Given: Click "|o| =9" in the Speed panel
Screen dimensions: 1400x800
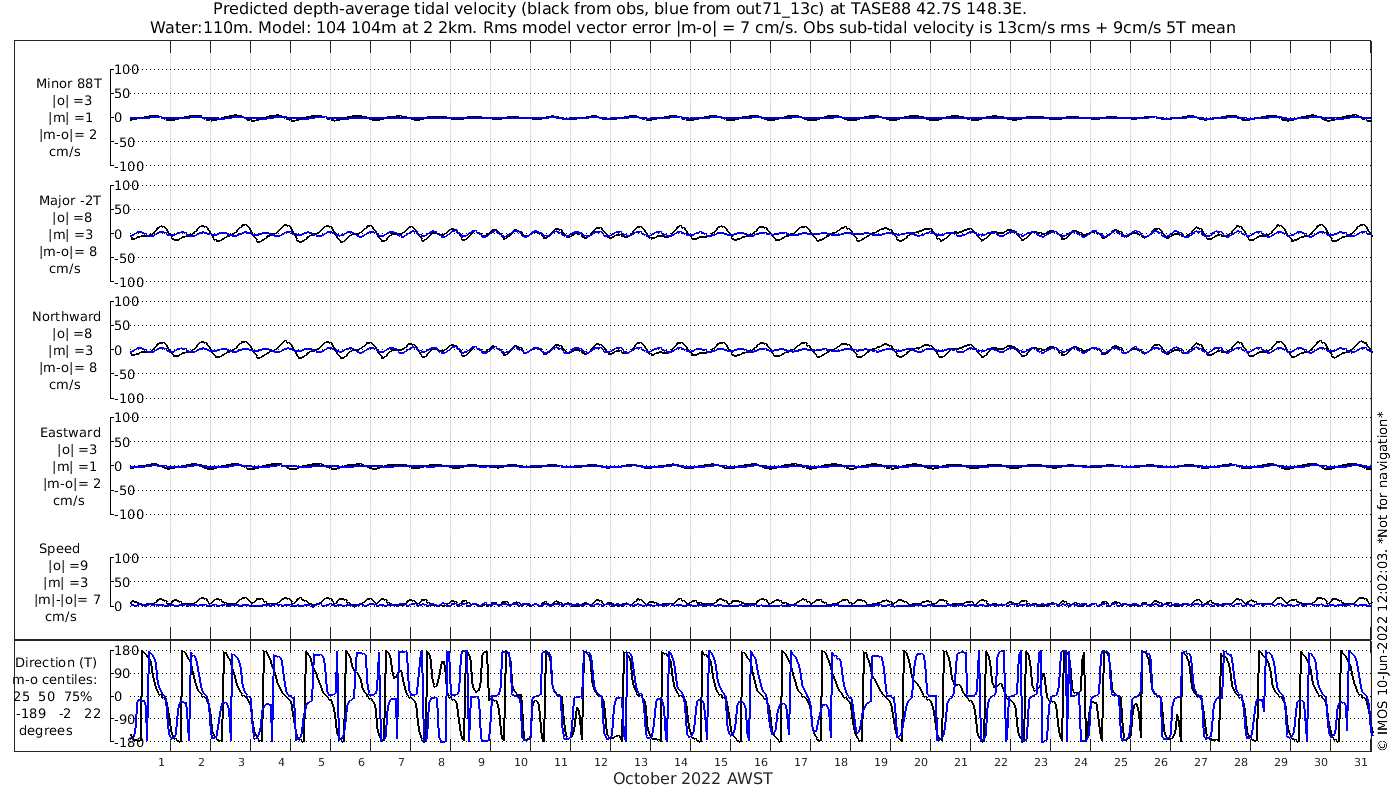Looking at the screenshot, I should (x=66, y=566).
